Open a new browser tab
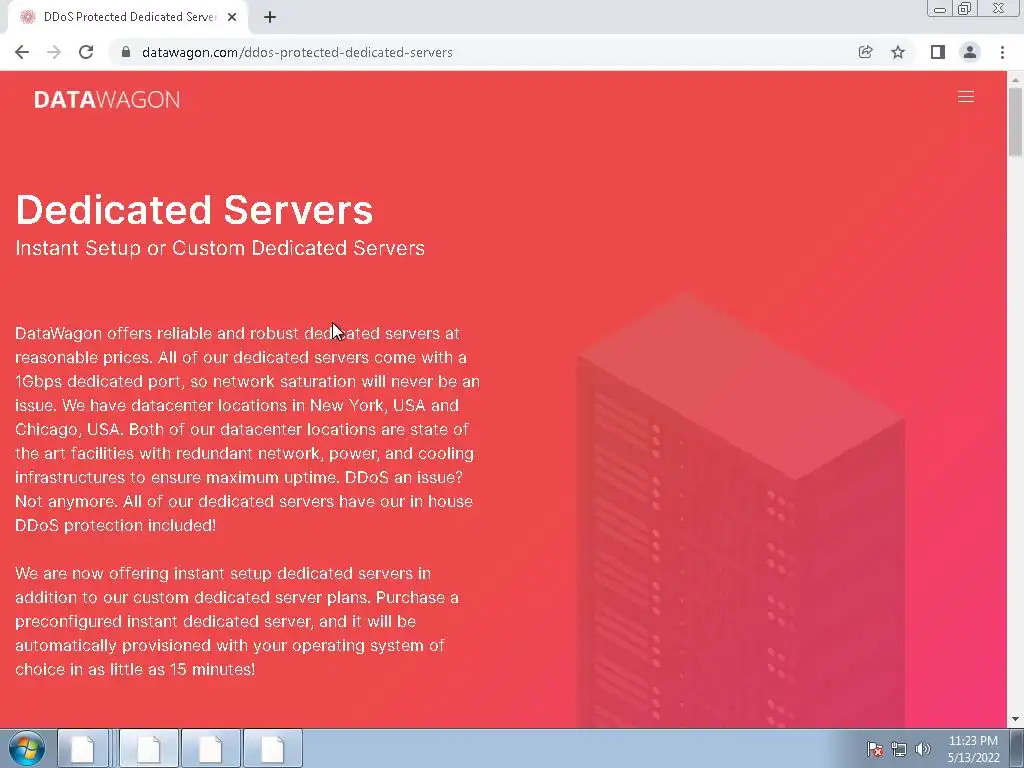 (270, 18)
